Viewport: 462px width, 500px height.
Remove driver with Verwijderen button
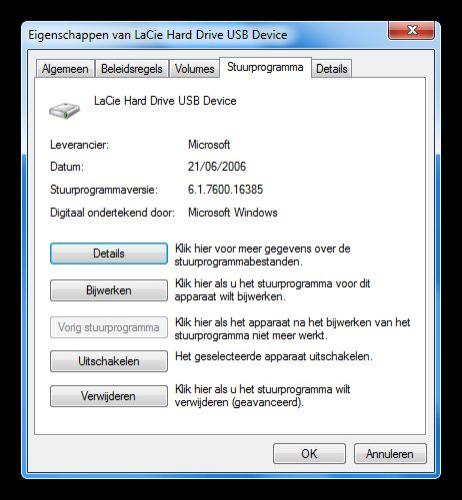(109, 396)
